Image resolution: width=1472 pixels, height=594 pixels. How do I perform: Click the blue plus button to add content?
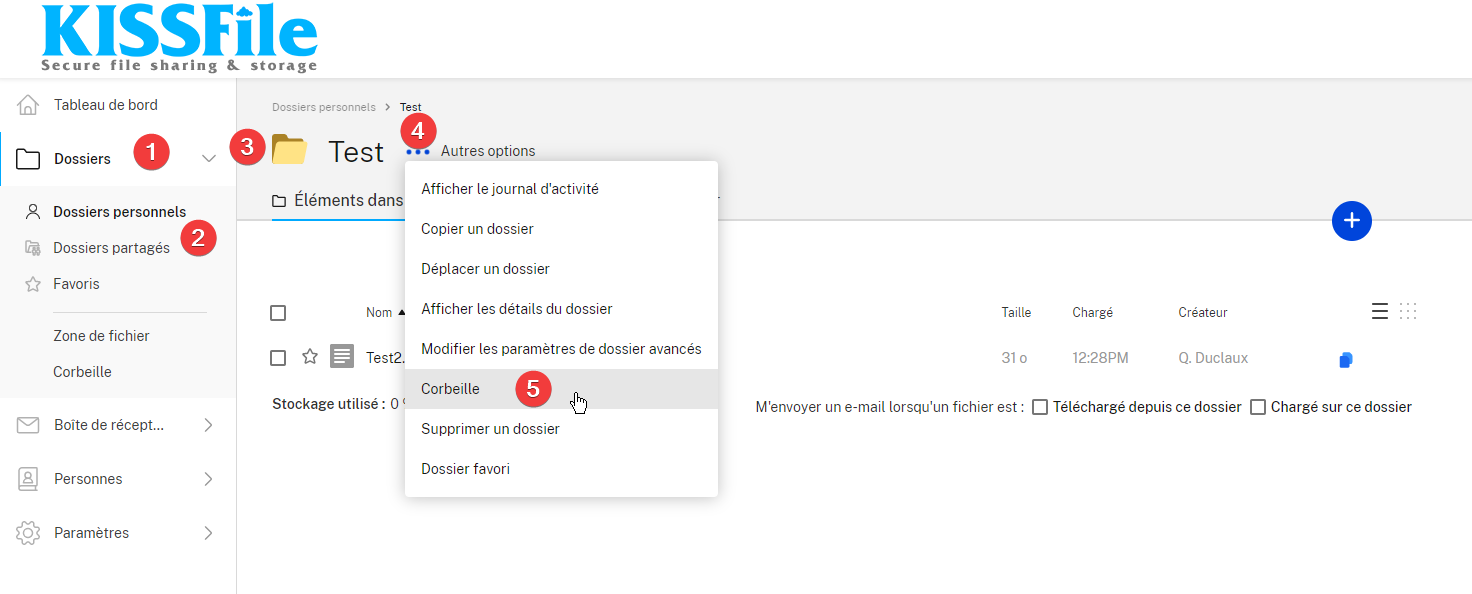click(1351, 221)
